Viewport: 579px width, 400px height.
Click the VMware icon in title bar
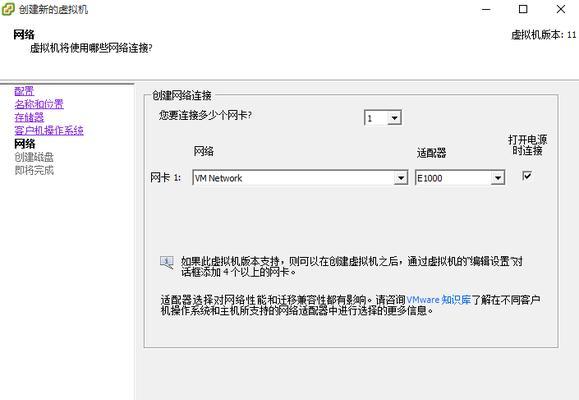8,9
